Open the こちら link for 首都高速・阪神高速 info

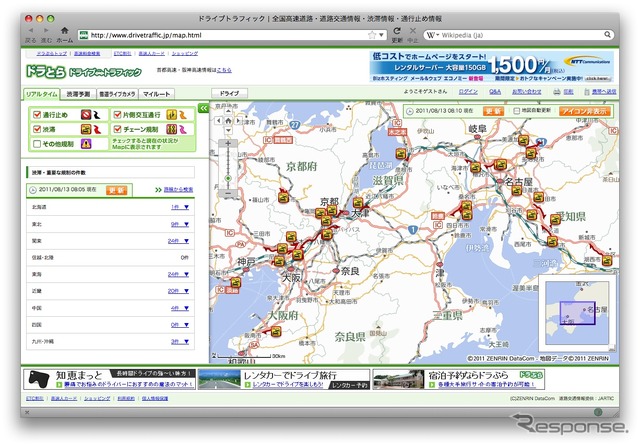224,70
